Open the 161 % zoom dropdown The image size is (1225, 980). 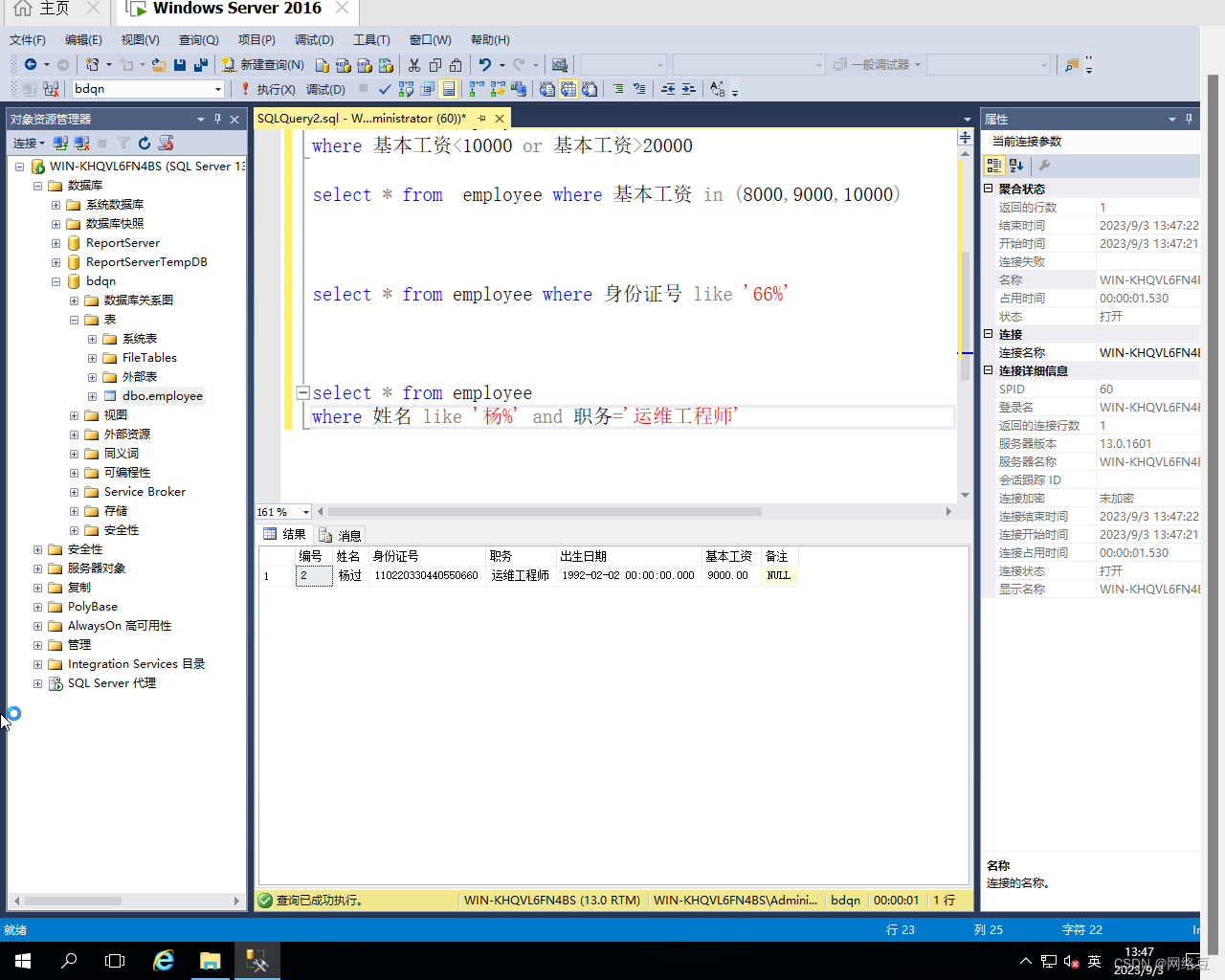tap(305, 512)
